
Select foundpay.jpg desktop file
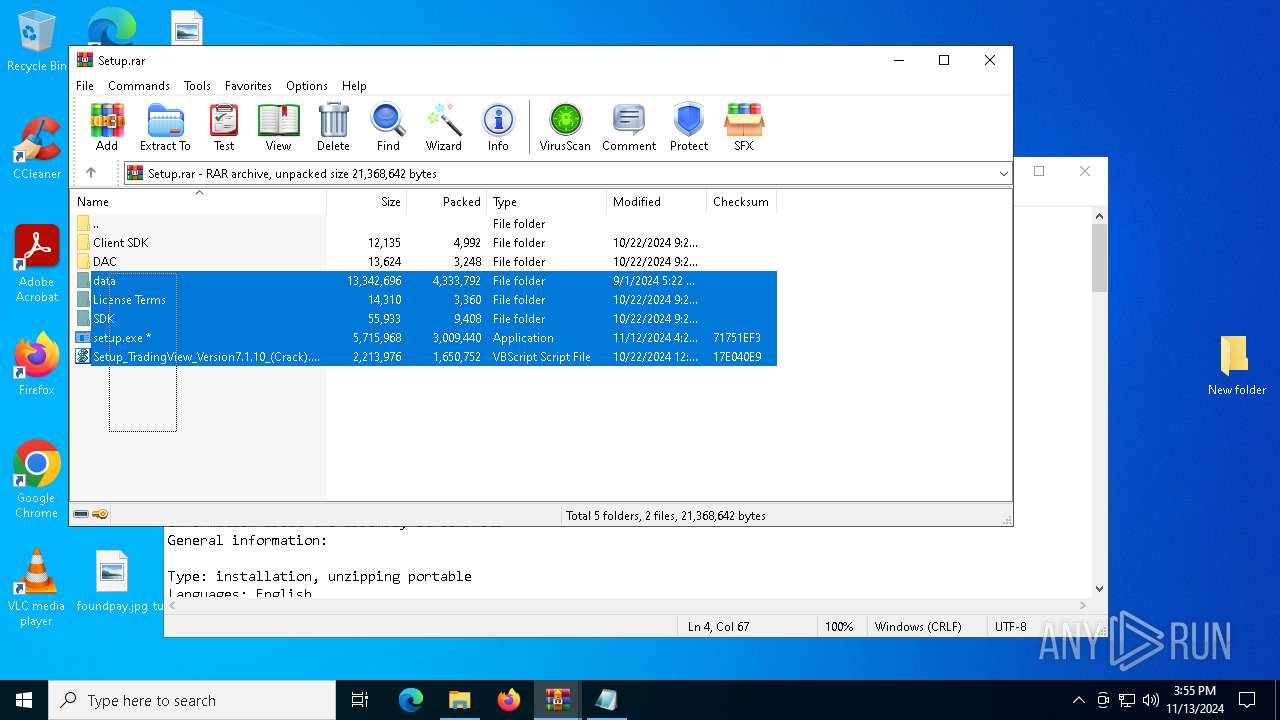coord(112,581)
